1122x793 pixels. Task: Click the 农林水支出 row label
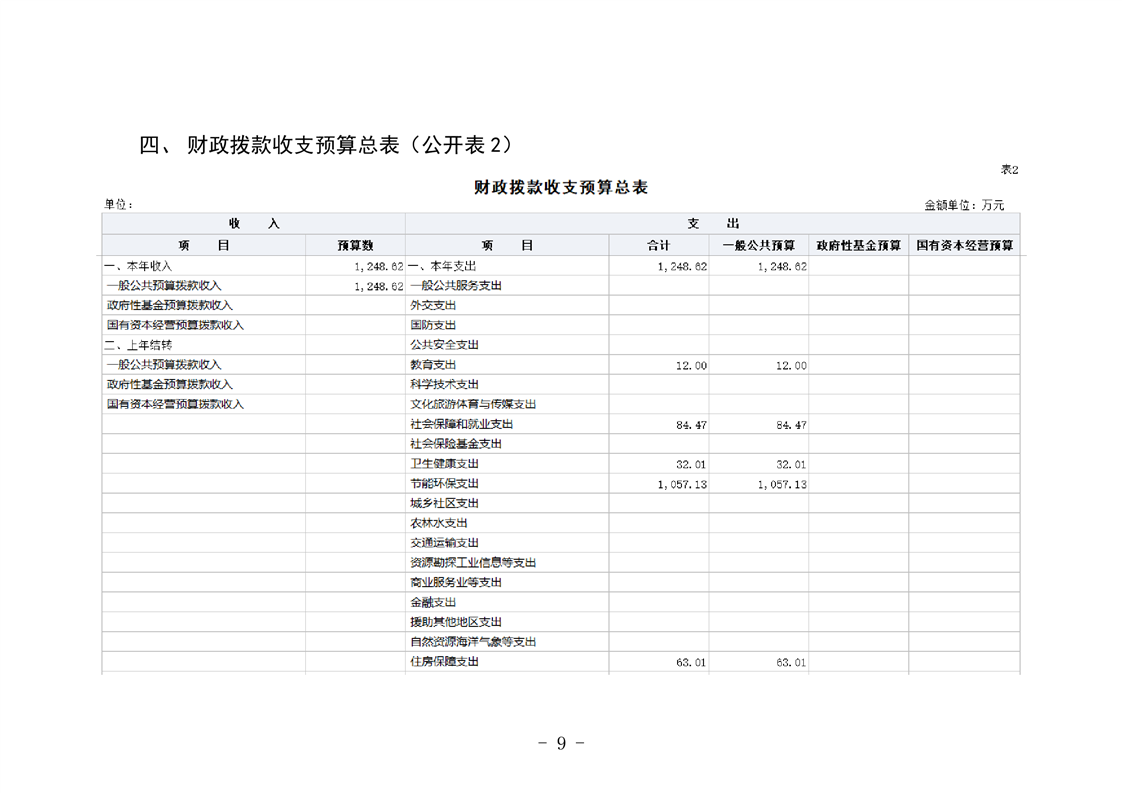pyautogui.click(x=439, y=523)
